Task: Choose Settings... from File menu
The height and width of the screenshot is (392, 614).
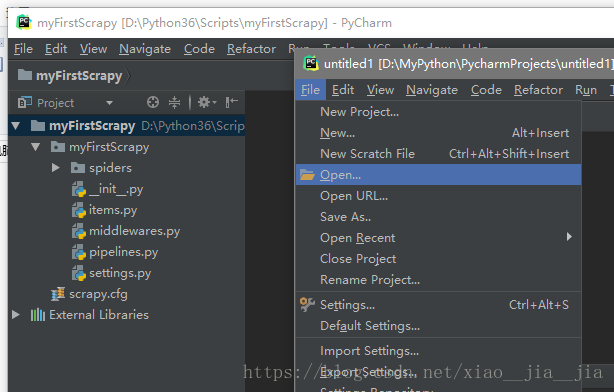Action: [438, 305]
